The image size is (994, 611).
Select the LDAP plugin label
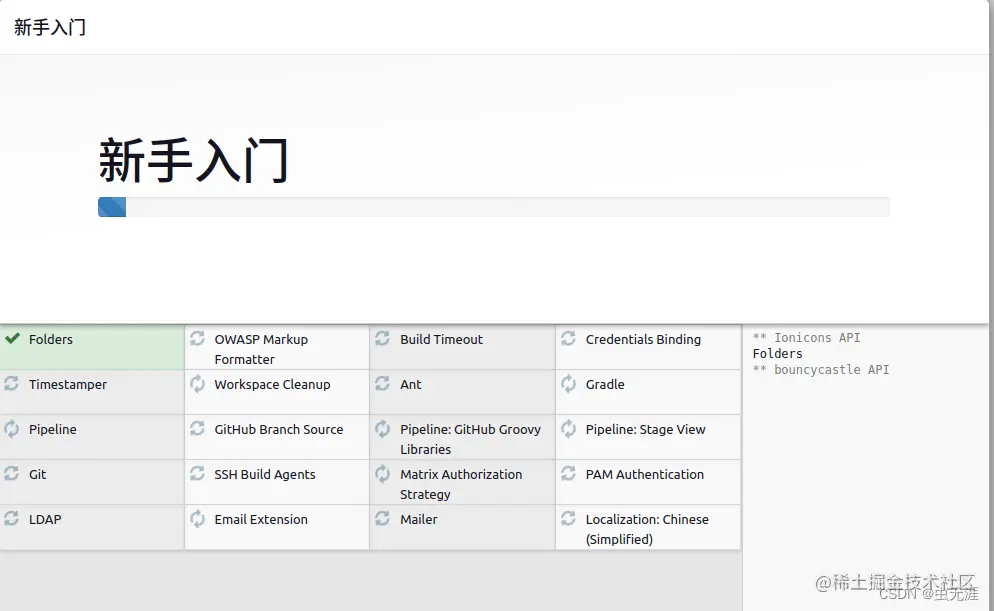45,520
